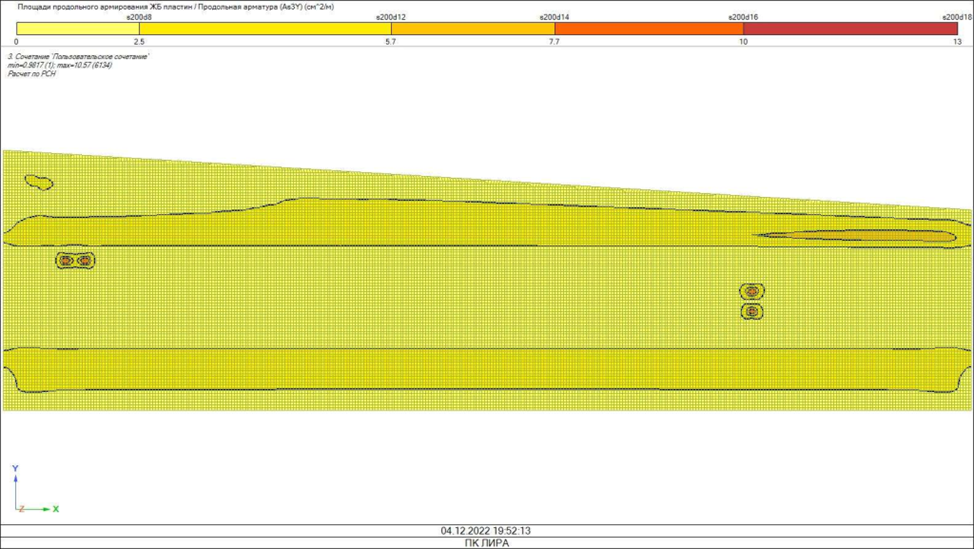Select the dark red 10–13 legend segment
This screenshot has width=974, height=549.
coord(850,29)
